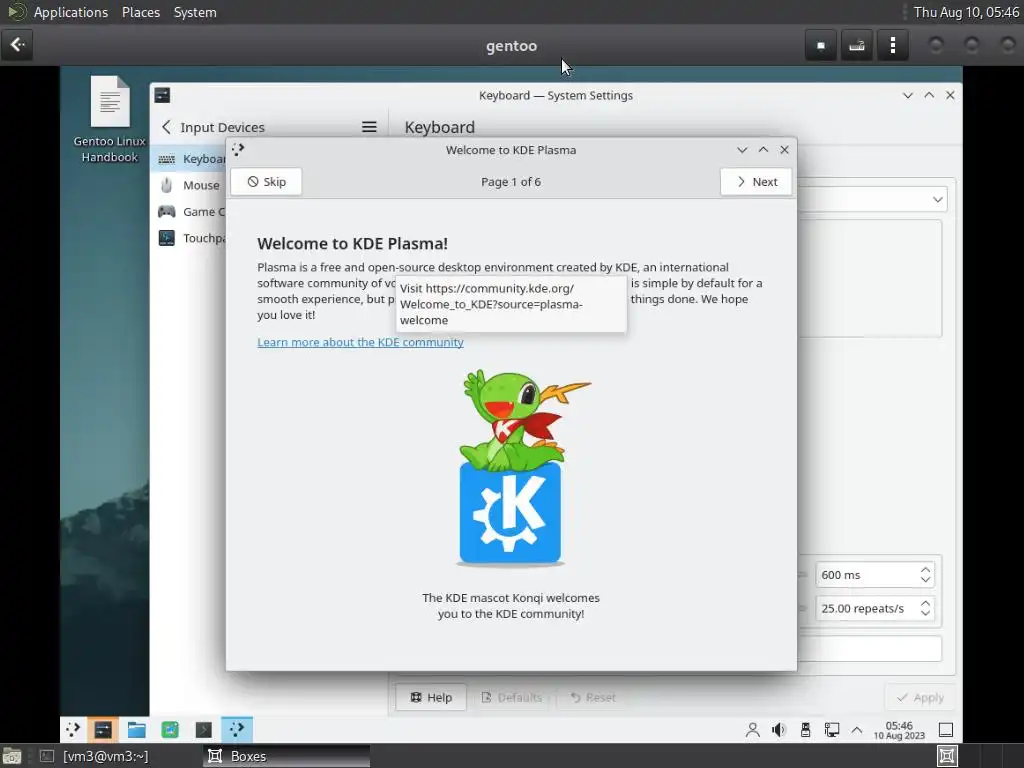The width and height of the screenshot is (1024, 768).
Task: Maximize the Keyboard System Settings window
Action: [x=929, y=95]
